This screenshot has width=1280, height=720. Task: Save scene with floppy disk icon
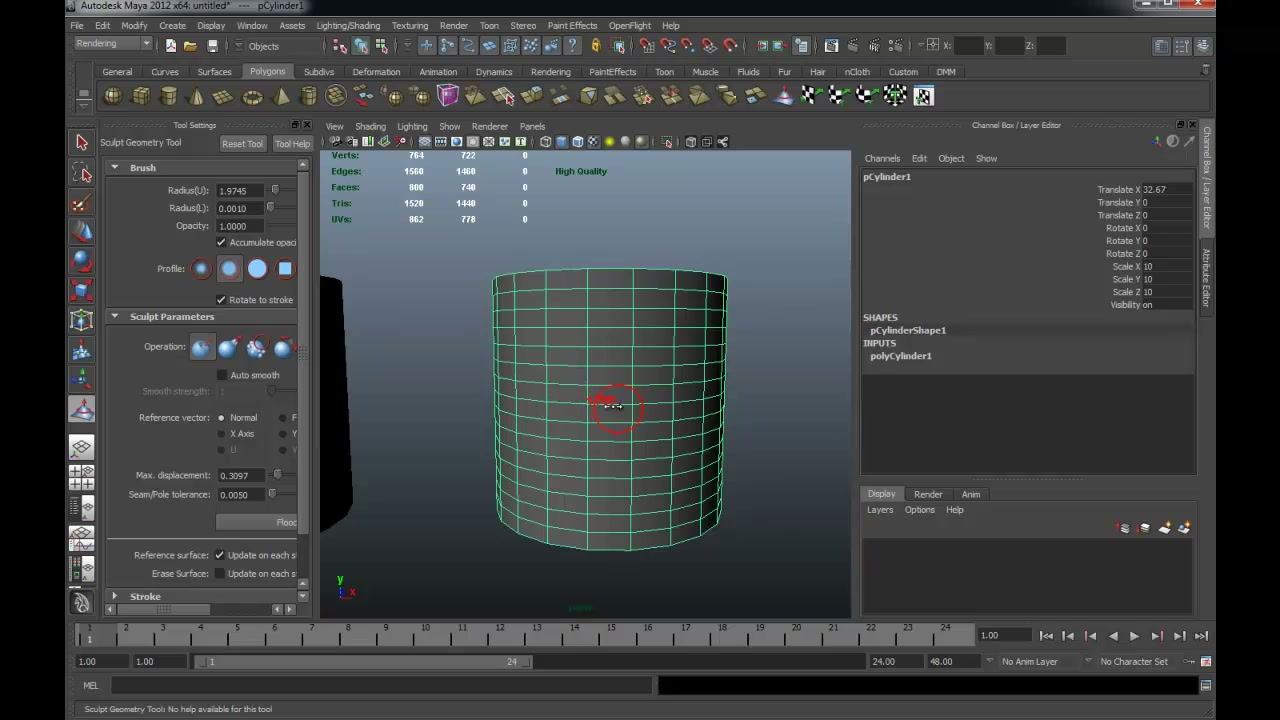[x=212, y=45]
